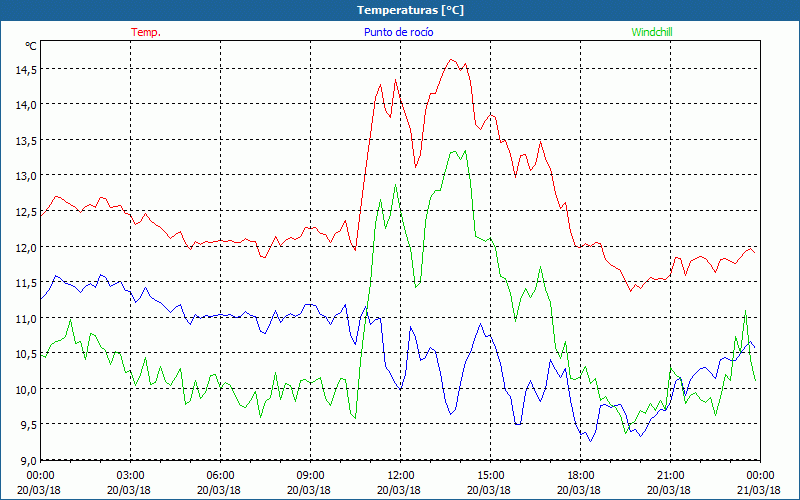Click the 21:00 time axis label
Viewport: 800px width, 500px height.
tap(670, 476)
